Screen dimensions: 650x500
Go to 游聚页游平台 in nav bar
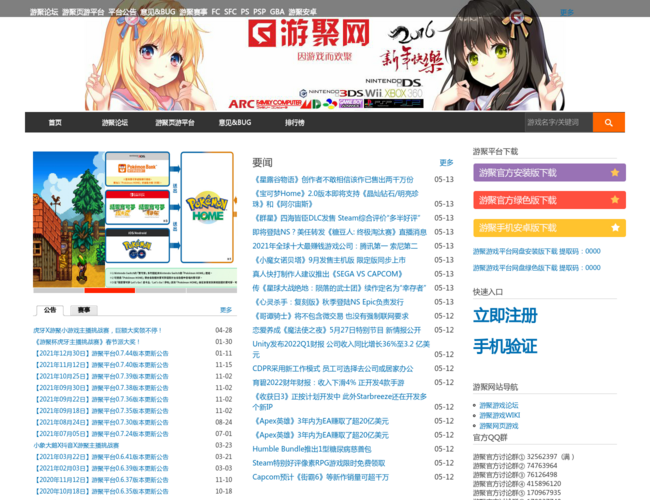174,123
